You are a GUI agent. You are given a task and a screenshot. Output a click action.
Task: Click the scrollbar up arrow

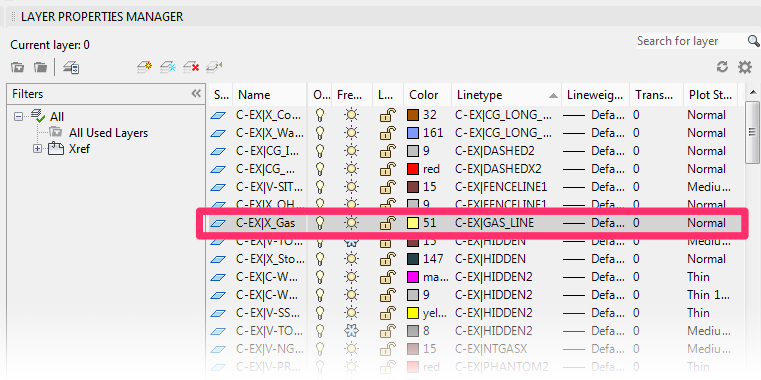point(753,92)
